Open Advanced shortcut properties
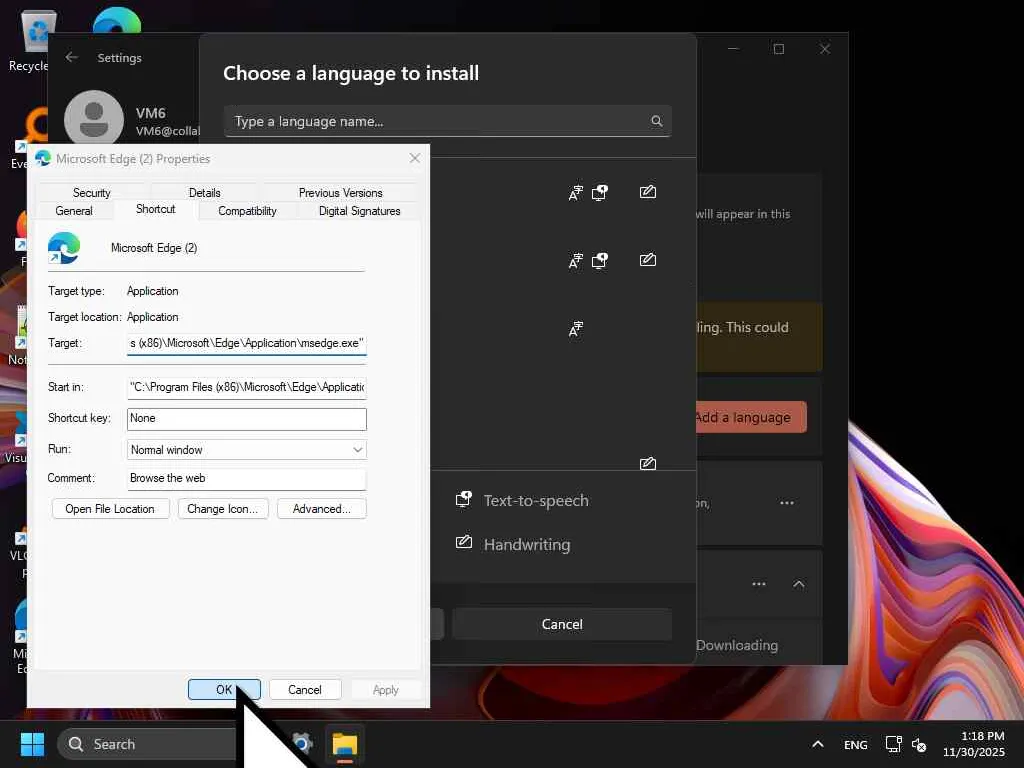This screenshot has width=1024, height=768. tap(321, 509)
